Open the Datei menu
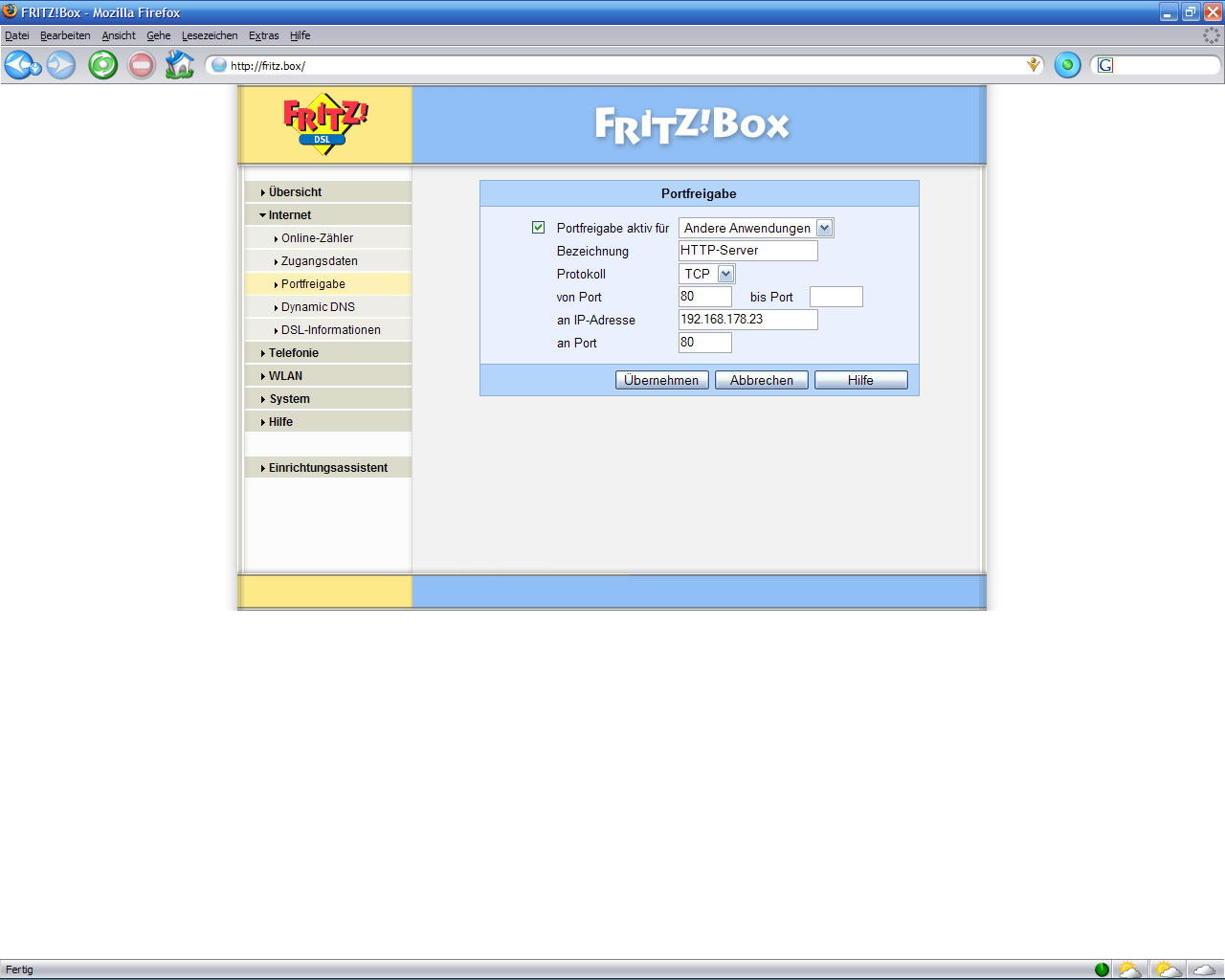 (x=17, y=35)
